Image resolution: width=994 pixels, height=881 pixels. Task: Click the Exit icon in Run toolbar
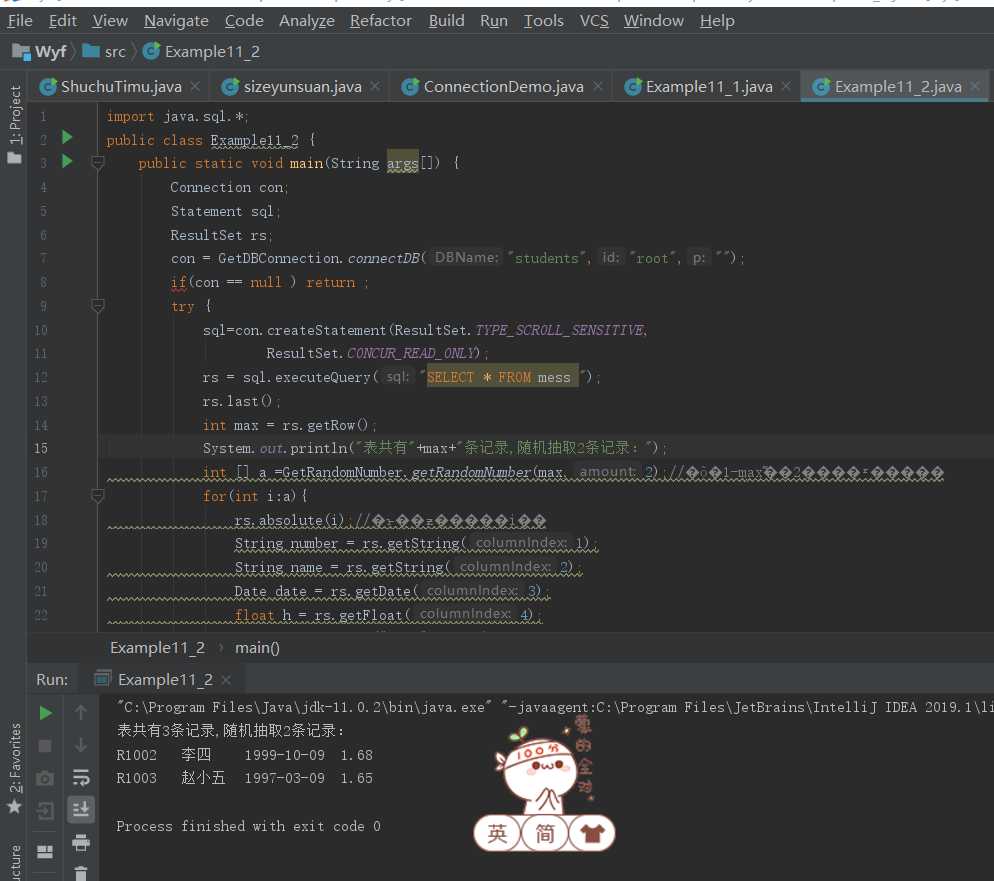click(45, 811)
